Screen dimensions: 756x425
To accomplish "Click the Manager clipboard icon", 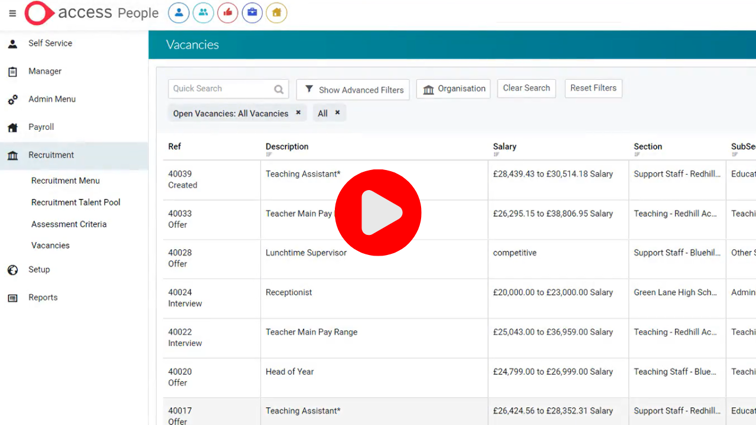I will [x=13, y=72].
